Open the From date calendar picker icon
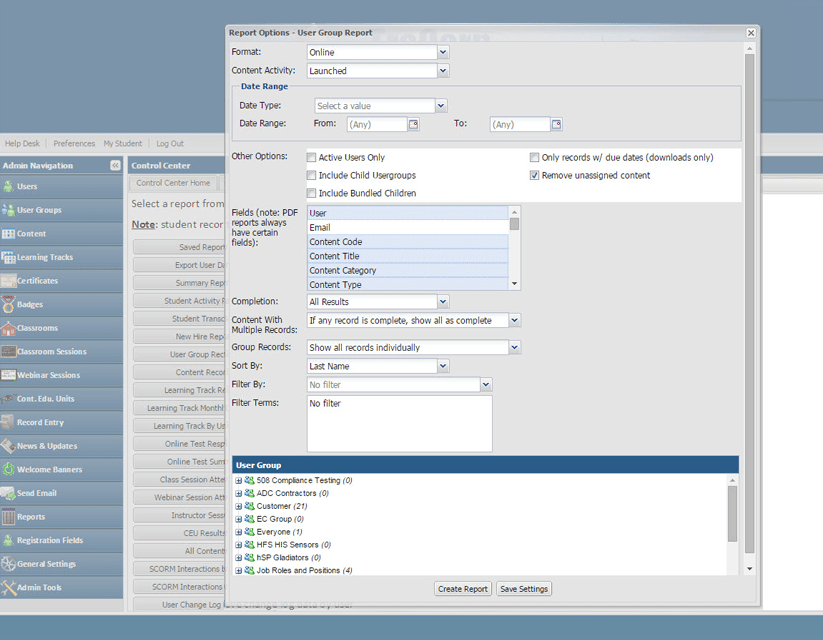Viewport: 823px width, 640px height. click(x=414, y=125)
